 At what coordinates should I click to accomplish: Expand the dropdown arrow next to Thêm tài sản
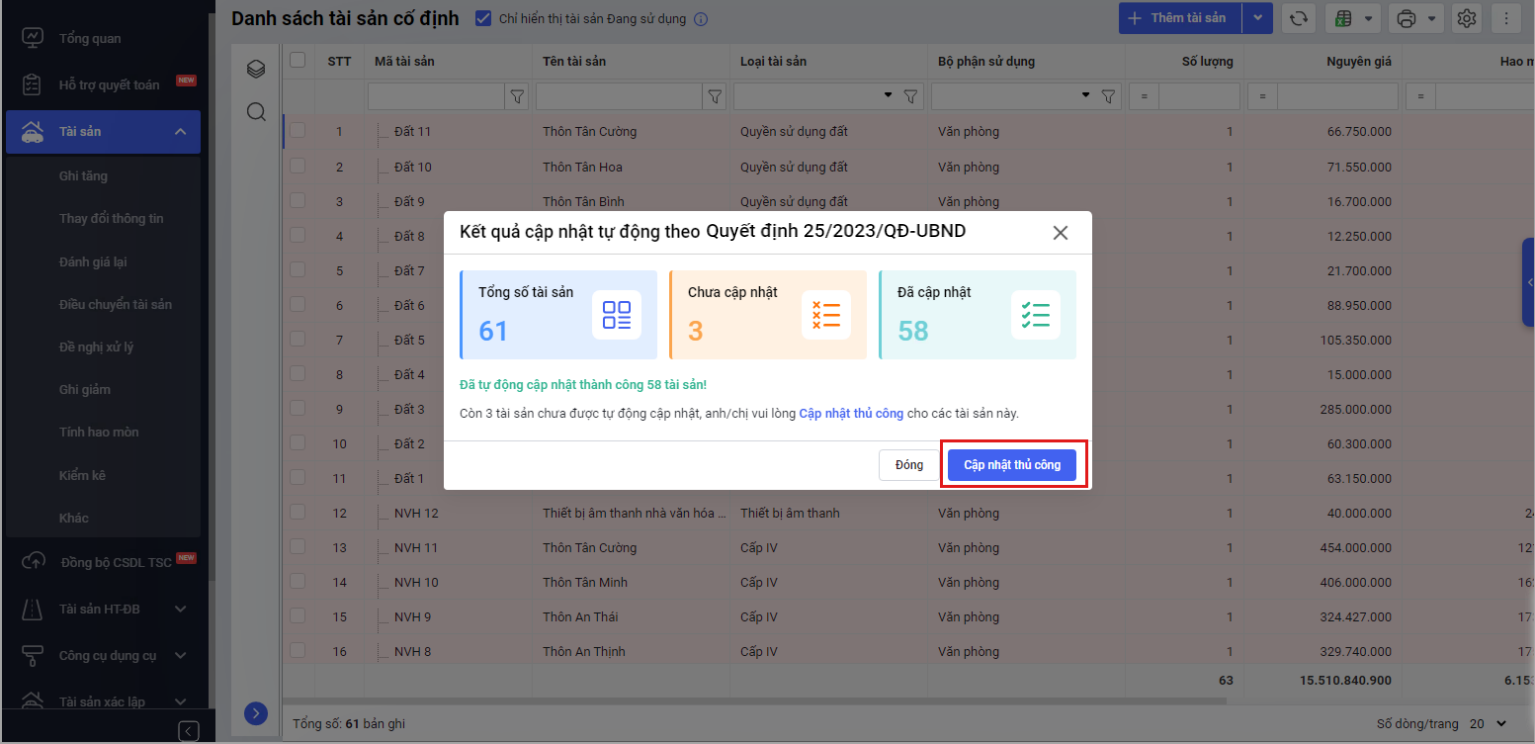1257,18
